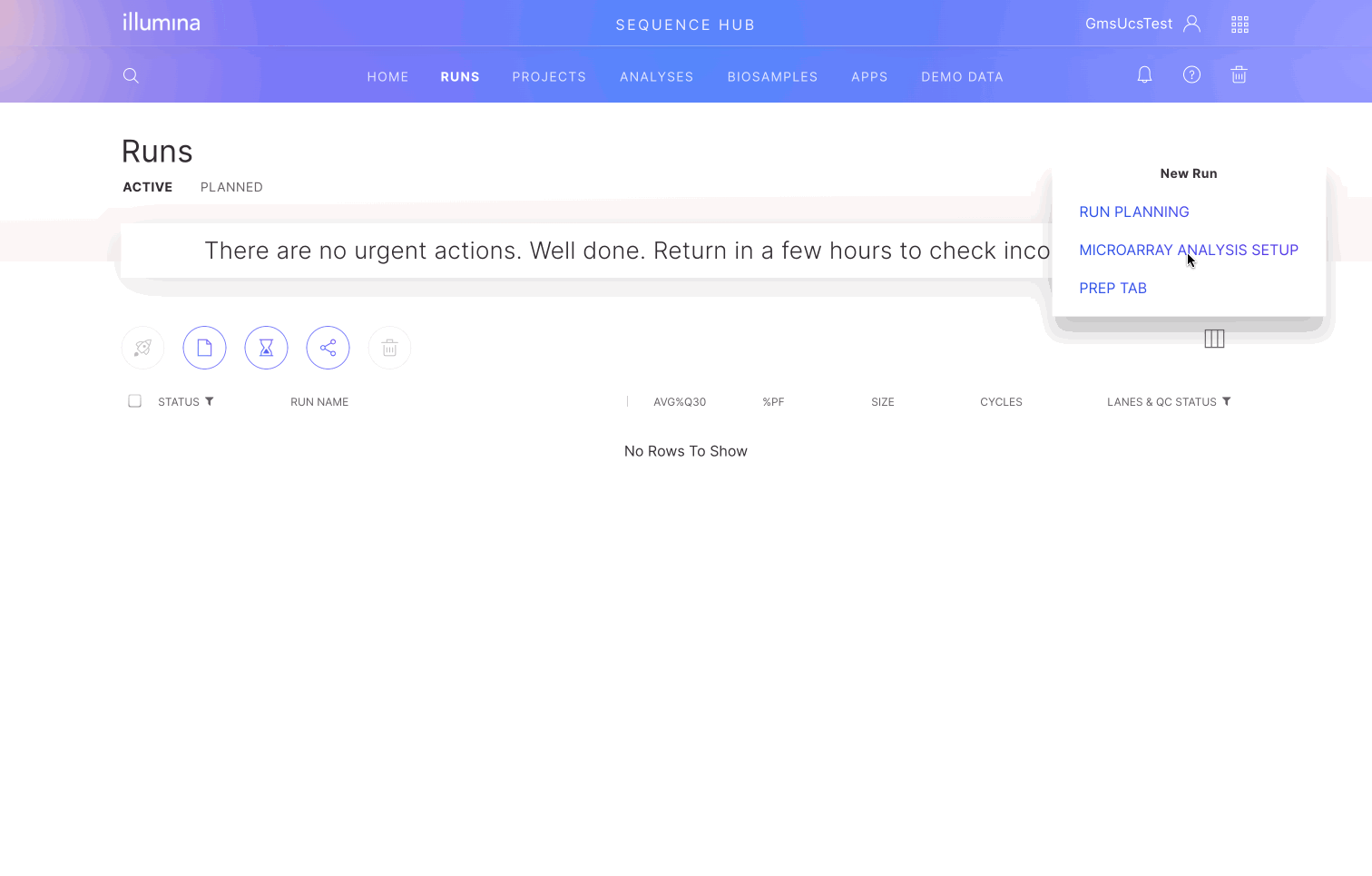1372x876 pixels.
Task: Open the Status column filter
Action: (x=210, y=401)
